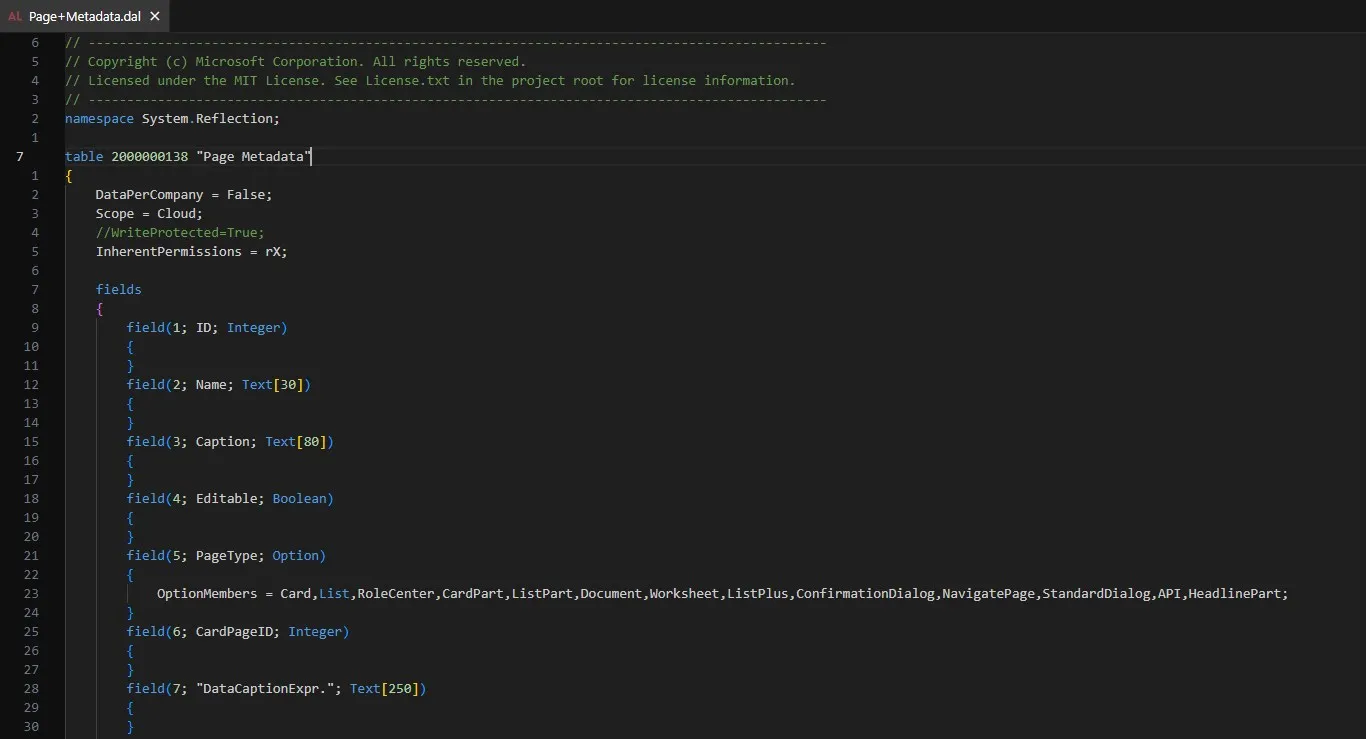Click Editable in the field(4) declaration

(226, 498)
